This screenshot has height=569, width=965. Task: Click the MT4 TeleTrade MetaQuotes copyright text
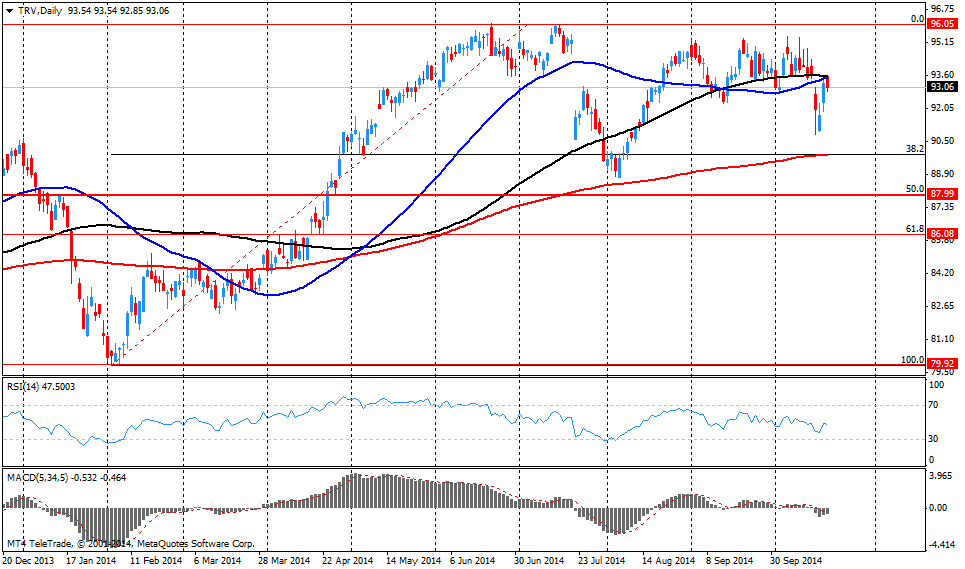[130, 544]
